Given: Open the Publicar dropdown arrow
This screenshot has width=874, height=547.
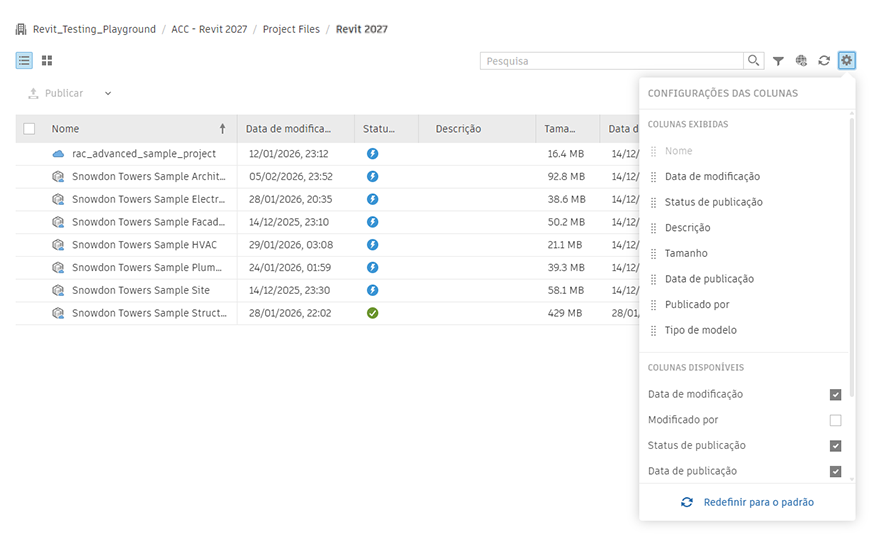Looking at the screenshot, I should click(108, 93).
